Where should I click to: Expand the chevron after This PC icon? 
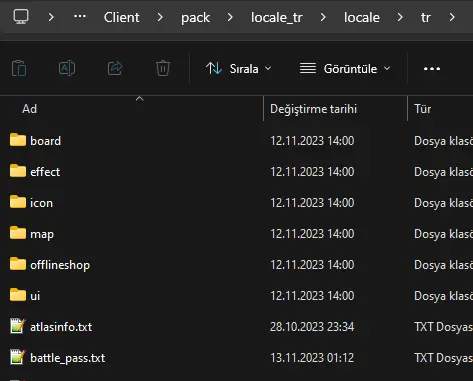coord(51,17)
